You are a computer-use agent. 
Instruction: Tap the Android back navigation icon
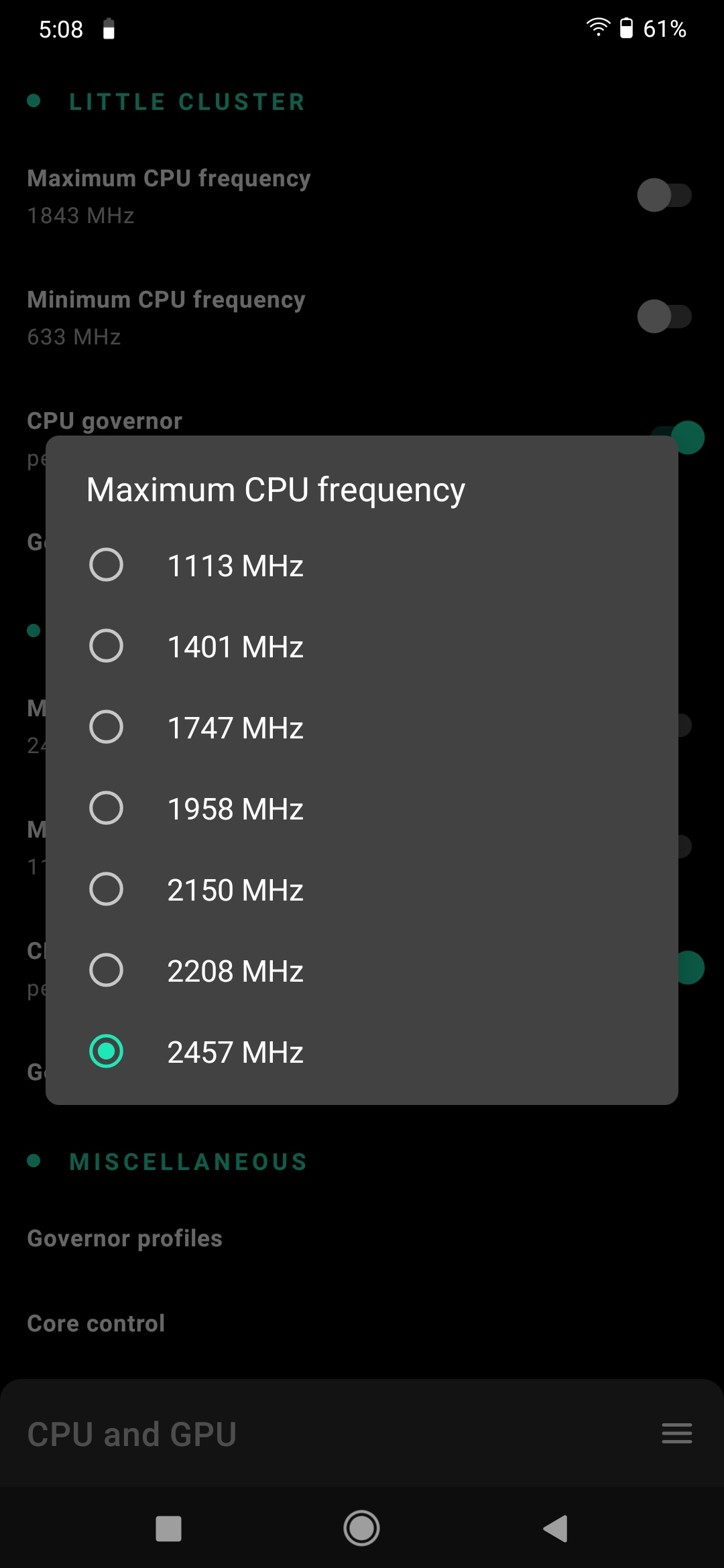point(555,1528)
